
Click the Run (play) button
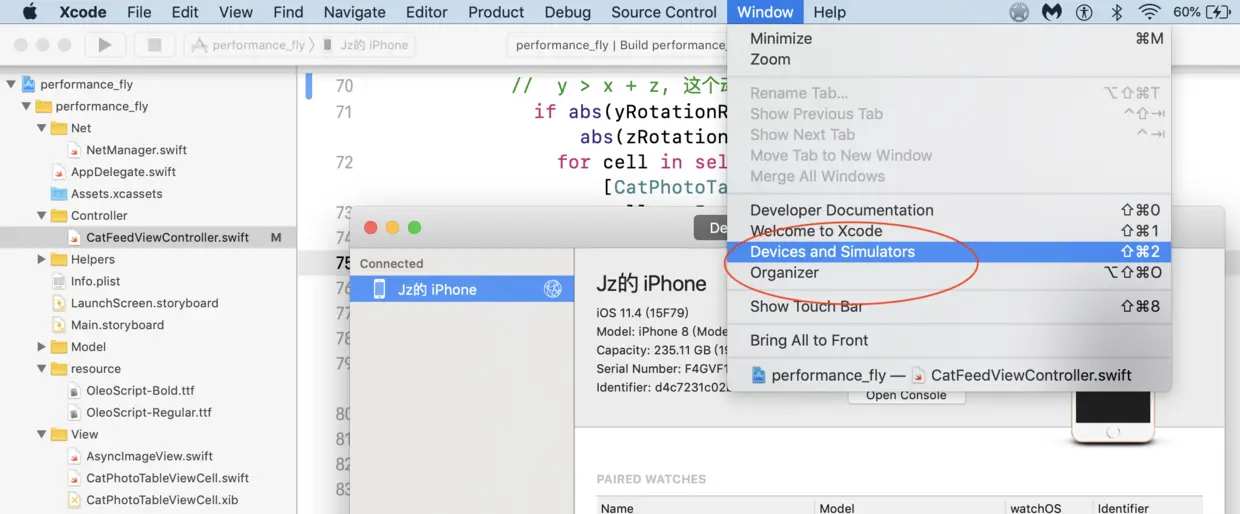[x=104, y=45]
